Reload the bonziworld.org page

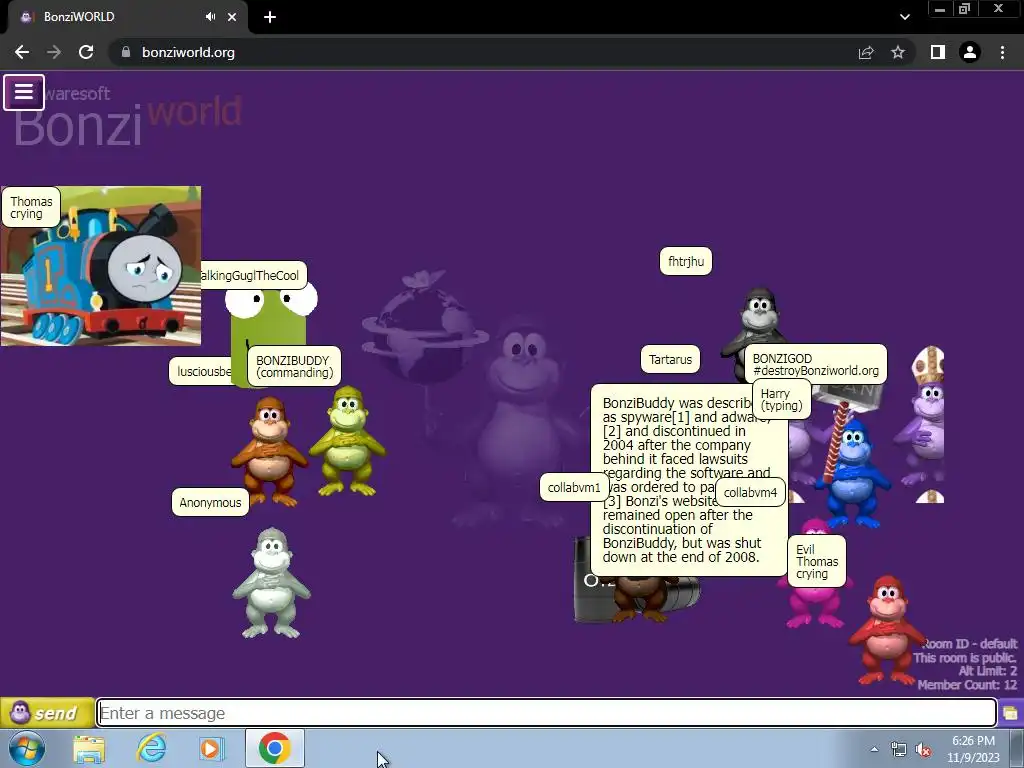click(86, 52)
